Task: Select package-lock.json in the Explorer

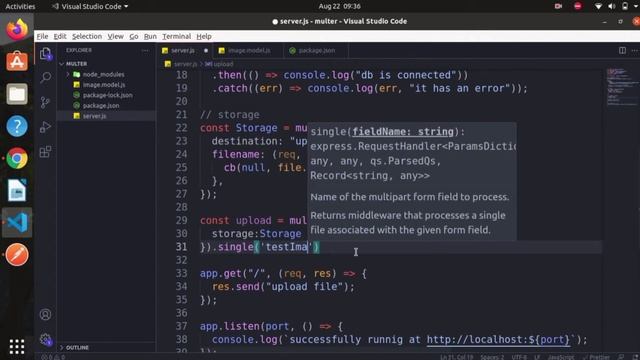Action: [x=107, y=95]
